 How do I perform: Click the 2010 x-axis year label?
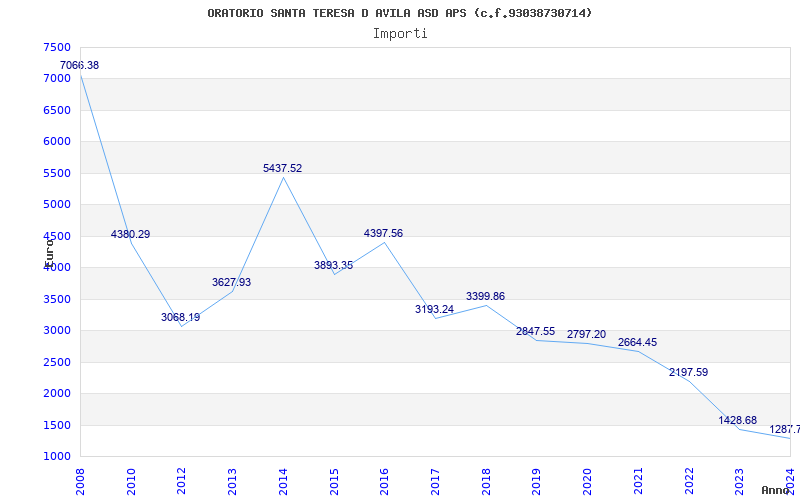131,481
